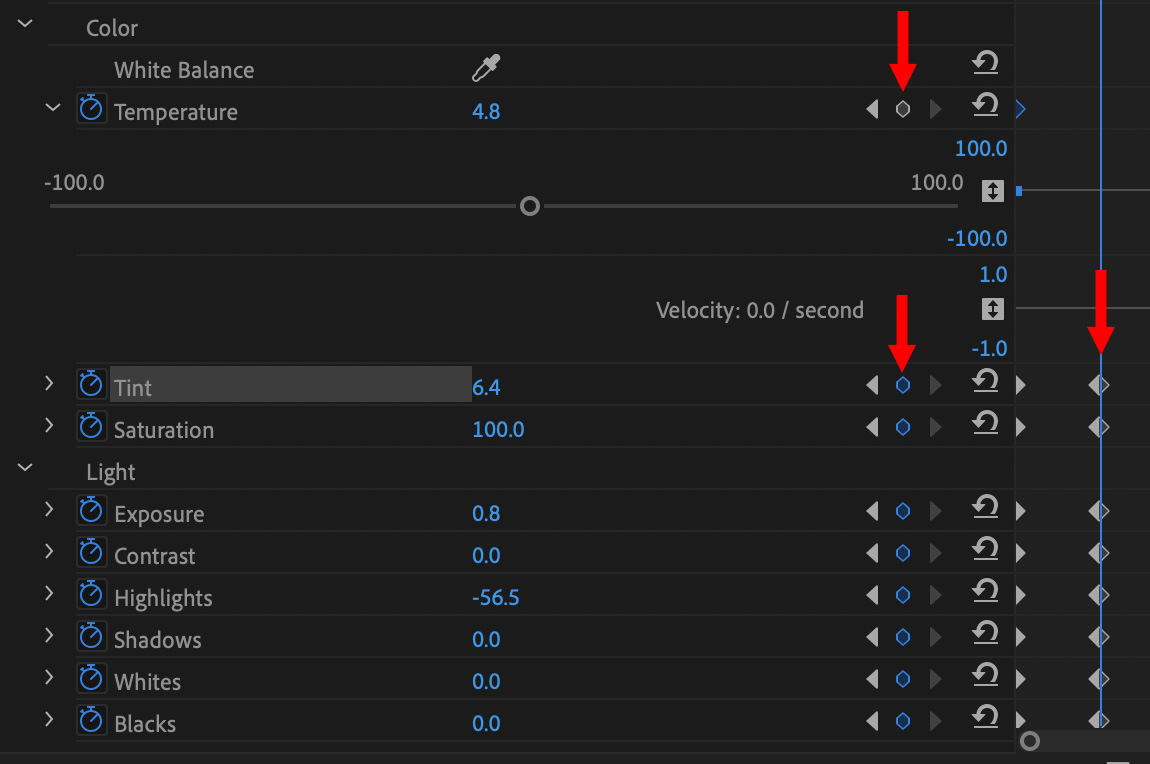The height and width of the screenshot is (764, 1150).
Task: Collapse the Light section
Action: pyautogui.click(x=25, y=467)
